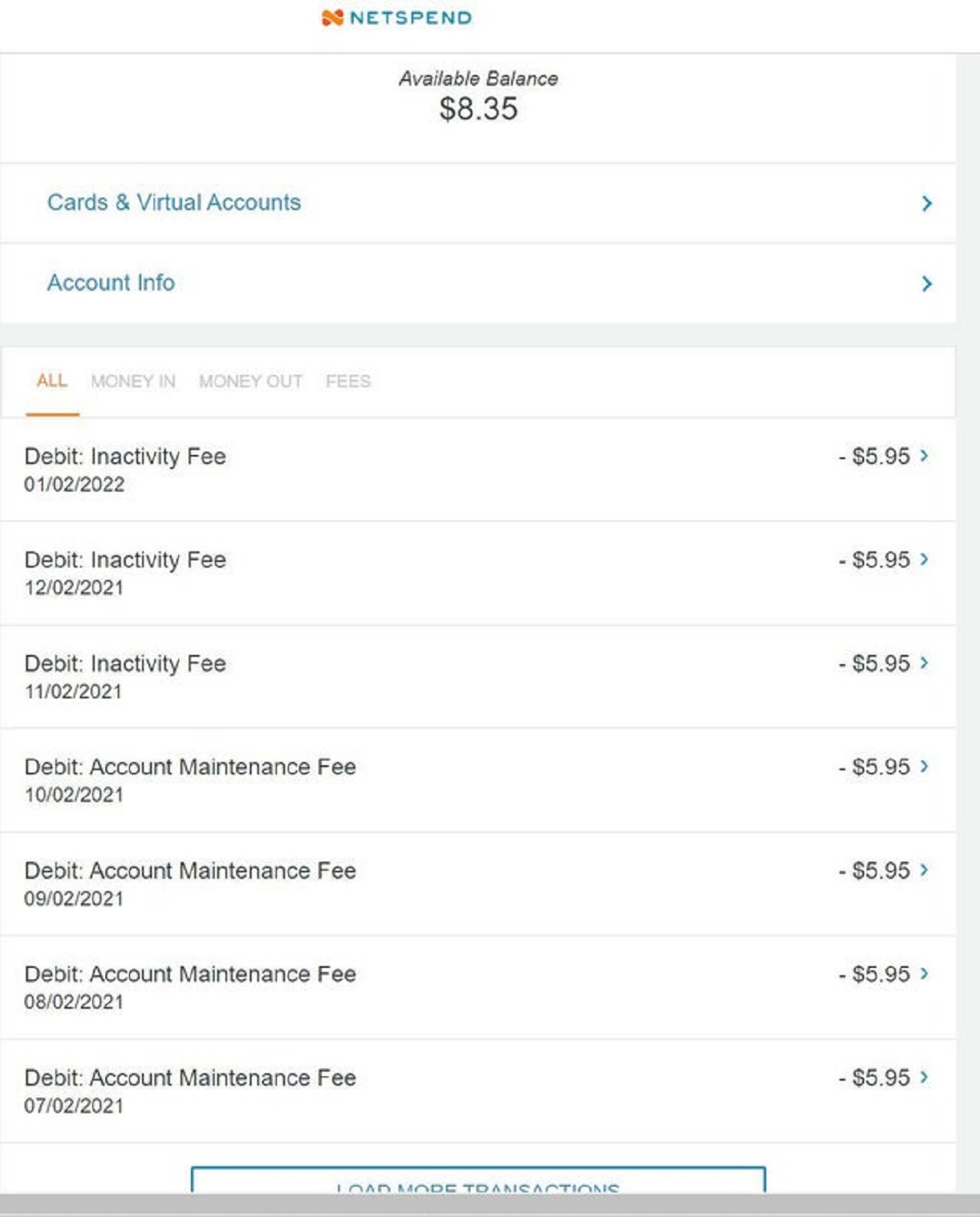980x1217 pixels.
Task: Click Load More Transactions button
Action: pos(478,1182)
